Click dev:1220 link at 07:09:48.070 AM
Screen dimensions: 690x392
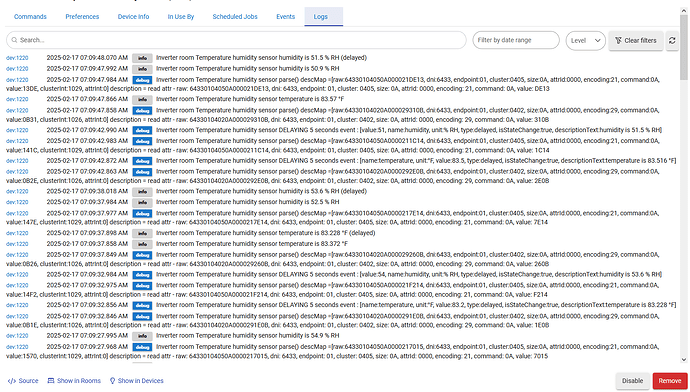[x=17, y=58]
